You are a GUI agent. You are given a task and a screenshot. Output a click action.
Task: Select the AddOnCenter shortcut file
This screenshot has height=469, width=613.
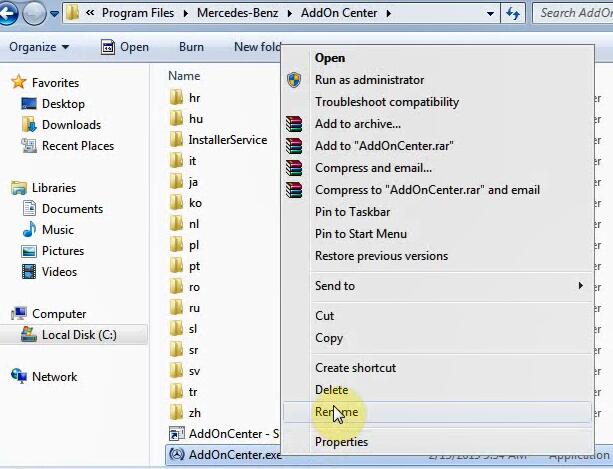click(224, 434)
